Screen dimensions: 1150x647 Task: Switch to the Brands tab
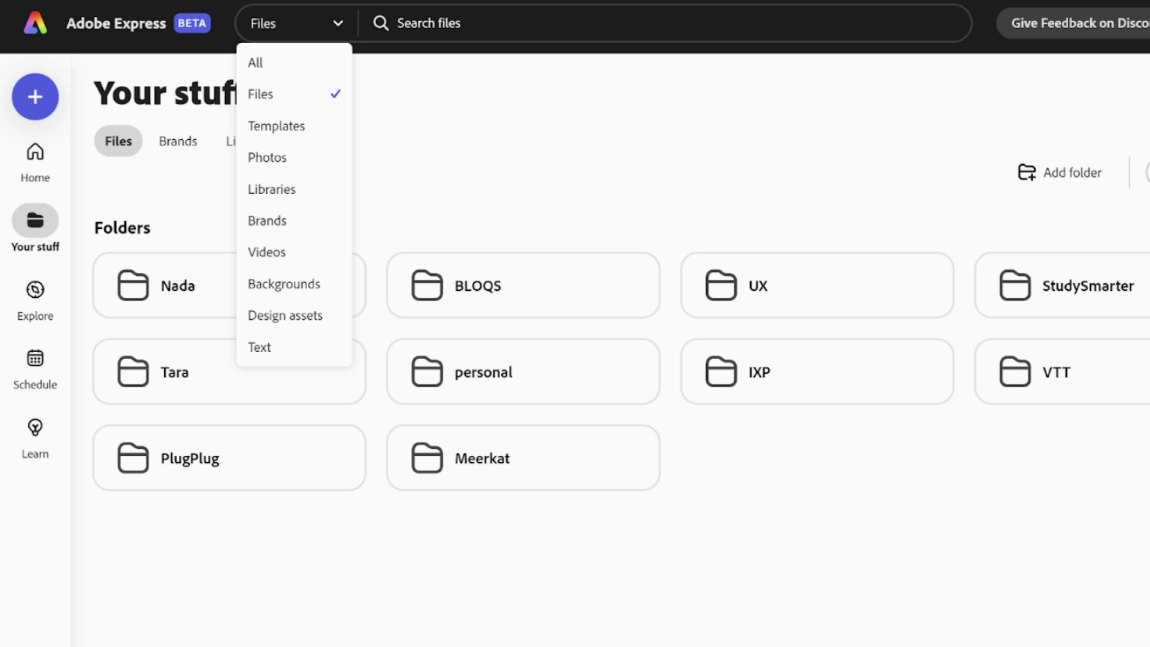coord(178,141)
